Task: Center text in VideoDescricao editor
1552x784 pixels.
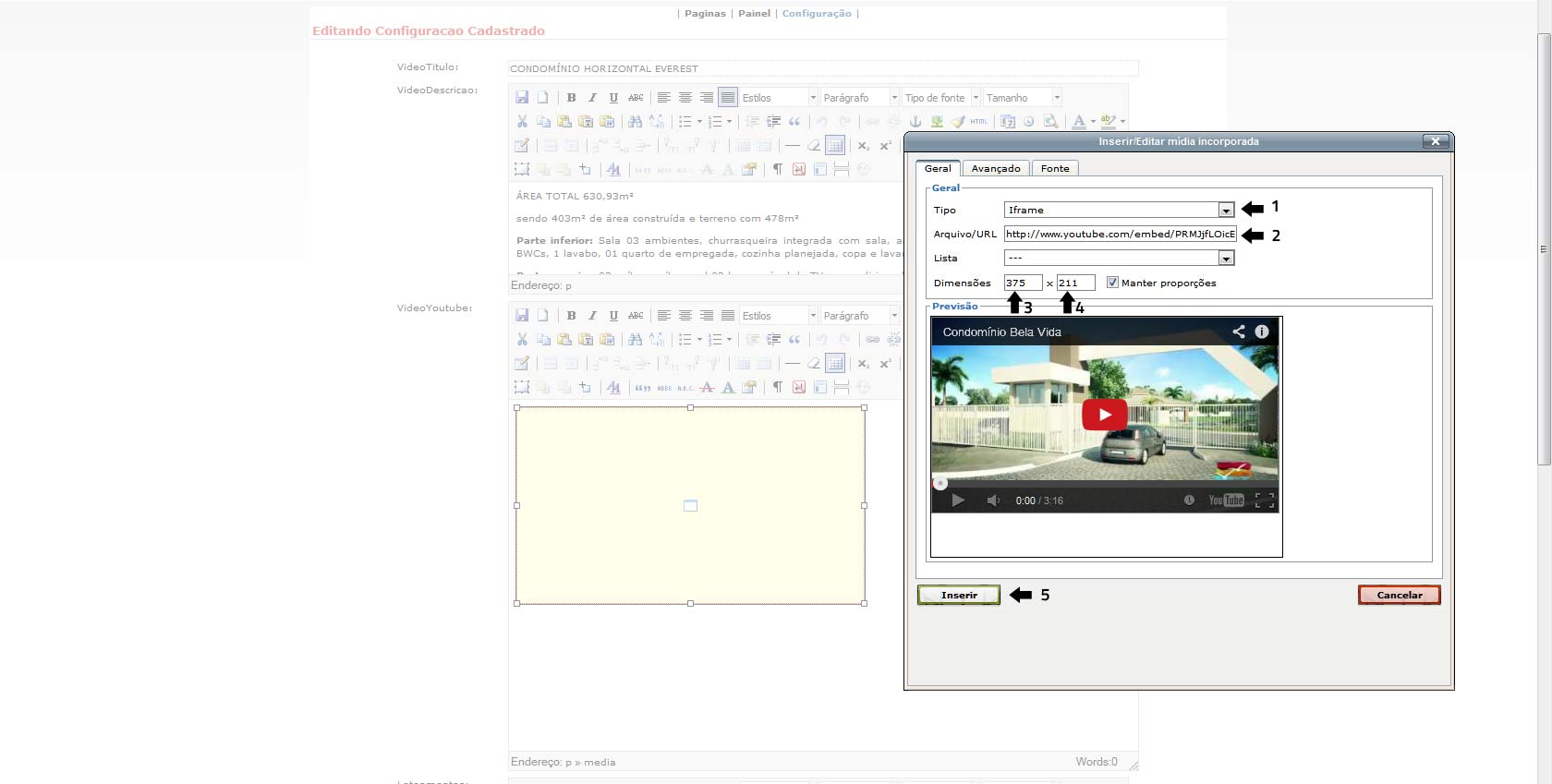Action: (x=685, y=97)
